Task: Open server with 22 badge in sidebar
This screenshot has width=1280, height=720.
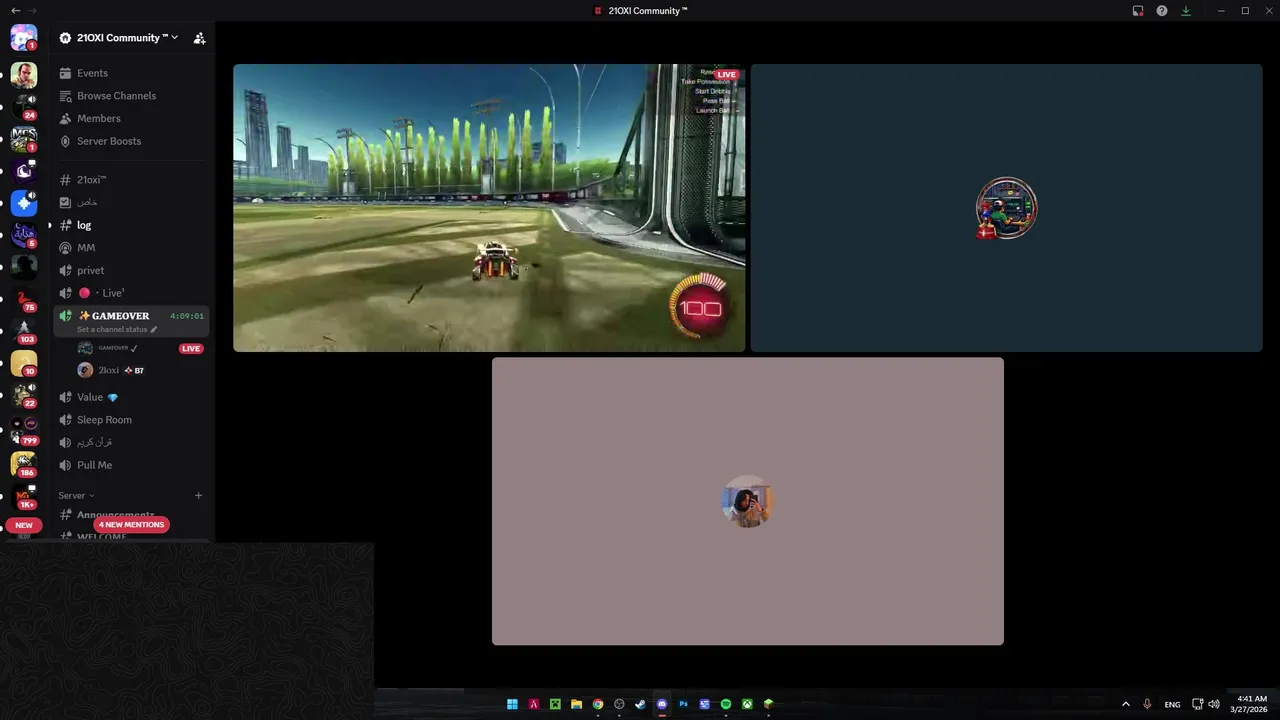Action: (24, 395)
